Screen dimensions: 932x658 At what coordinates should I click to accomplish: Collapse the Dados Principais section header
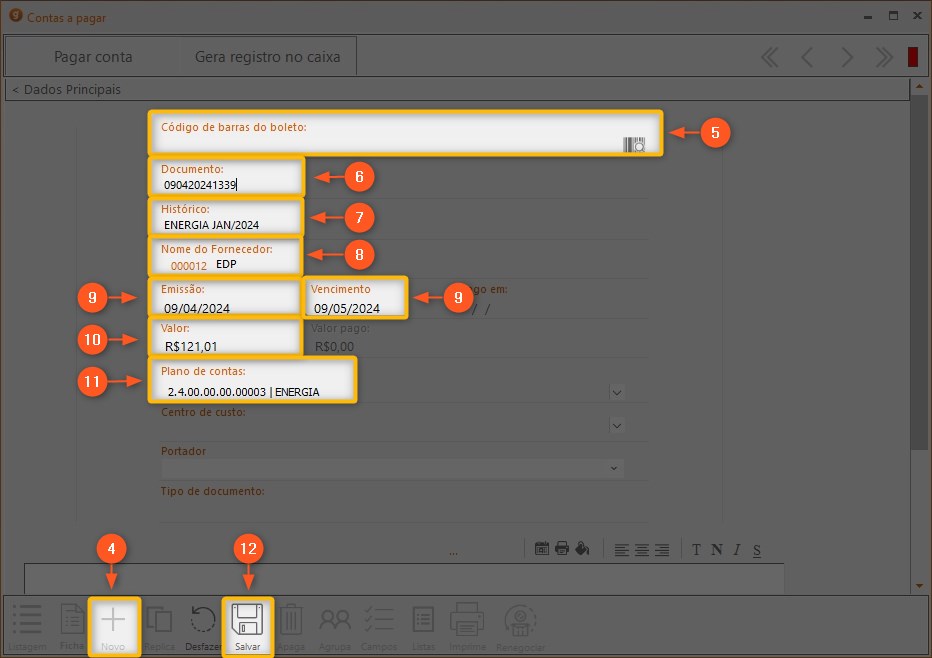point(66,90)
